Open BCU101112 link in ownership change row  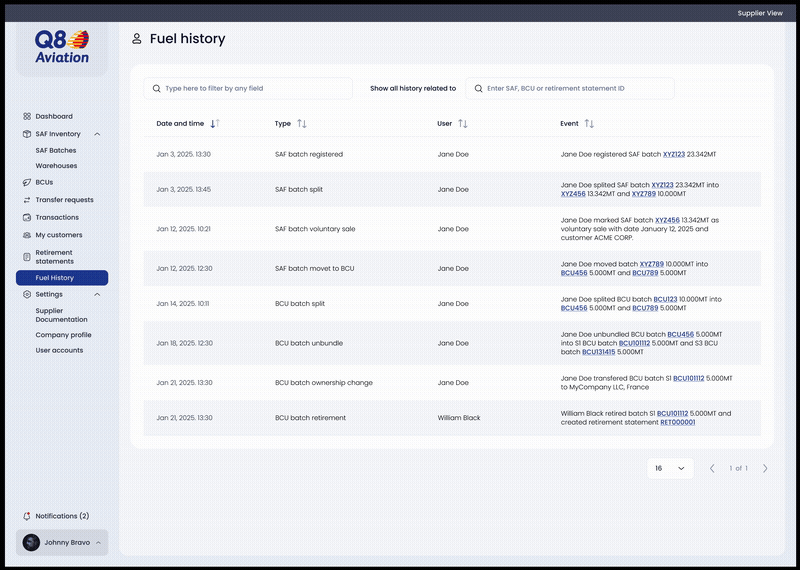point(689,379)
